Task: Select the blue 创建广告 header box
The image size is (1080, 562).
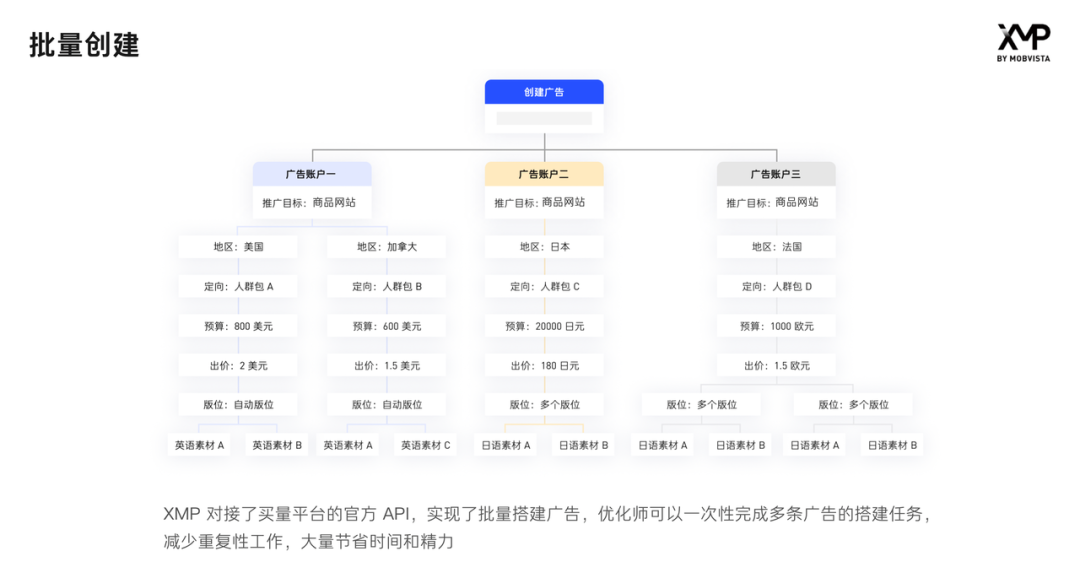Action: [544, 92]
